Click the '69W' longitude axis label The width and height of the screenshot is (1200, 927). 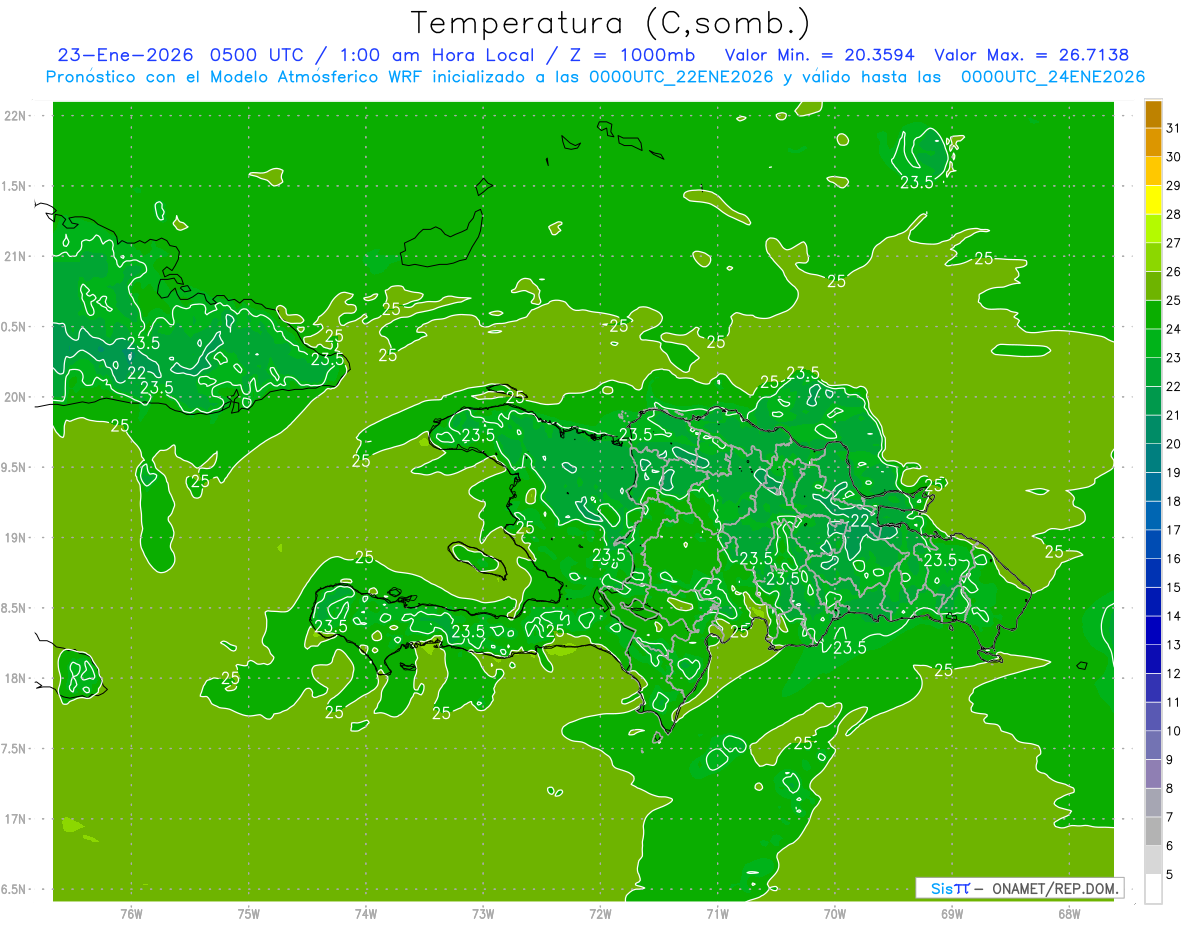click(952, 913)
